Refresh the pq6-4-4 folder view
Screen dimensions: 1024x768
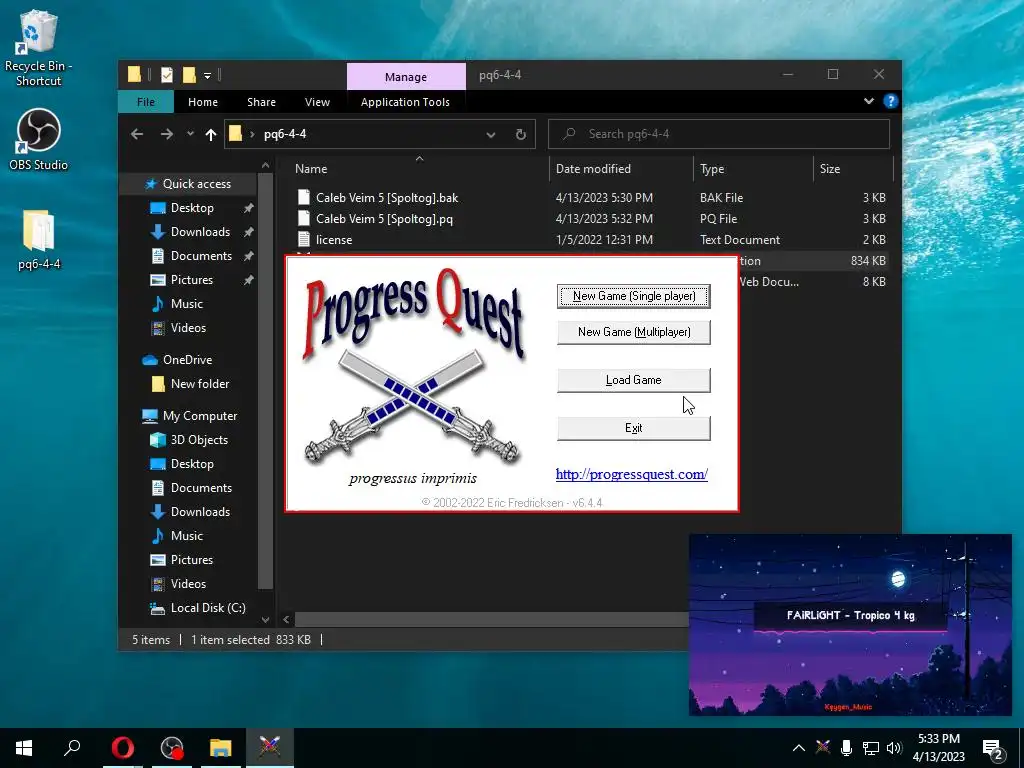[520, 135]
